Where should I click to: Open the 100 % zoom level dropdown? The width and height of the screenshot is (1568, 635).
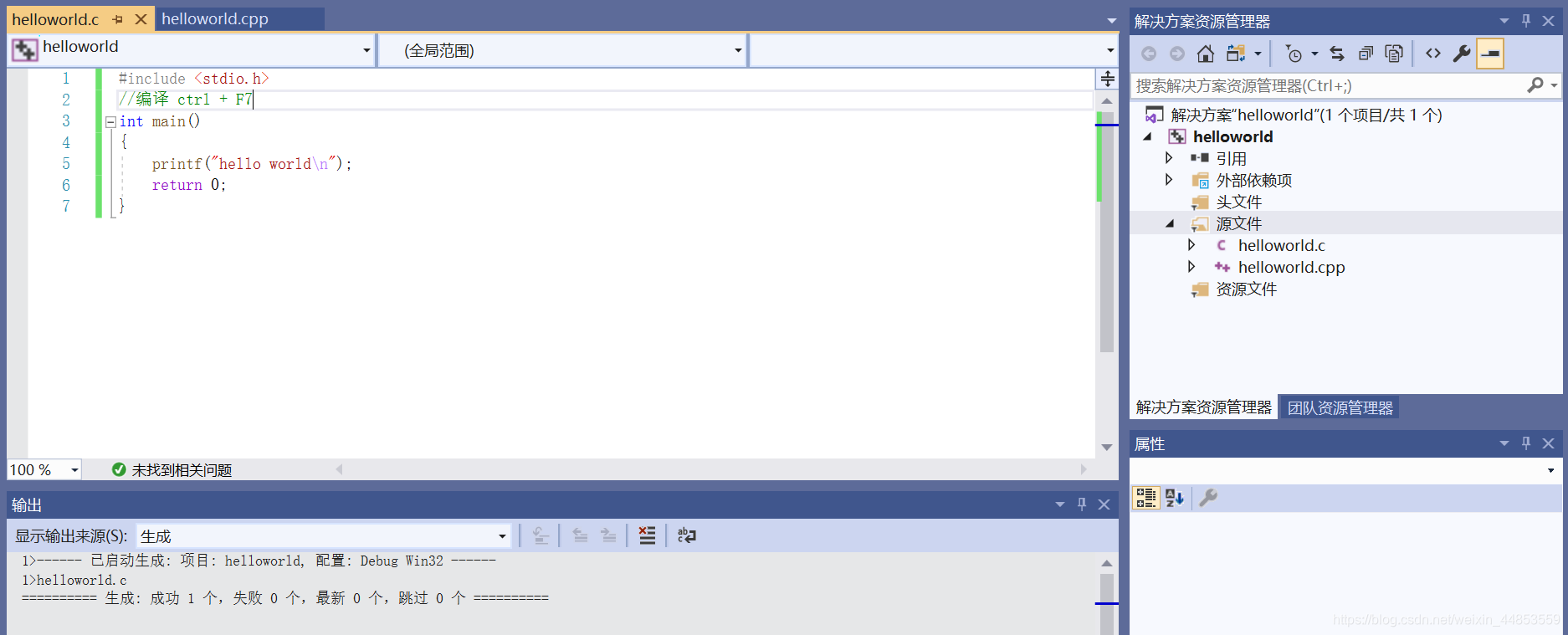[74, 470]
